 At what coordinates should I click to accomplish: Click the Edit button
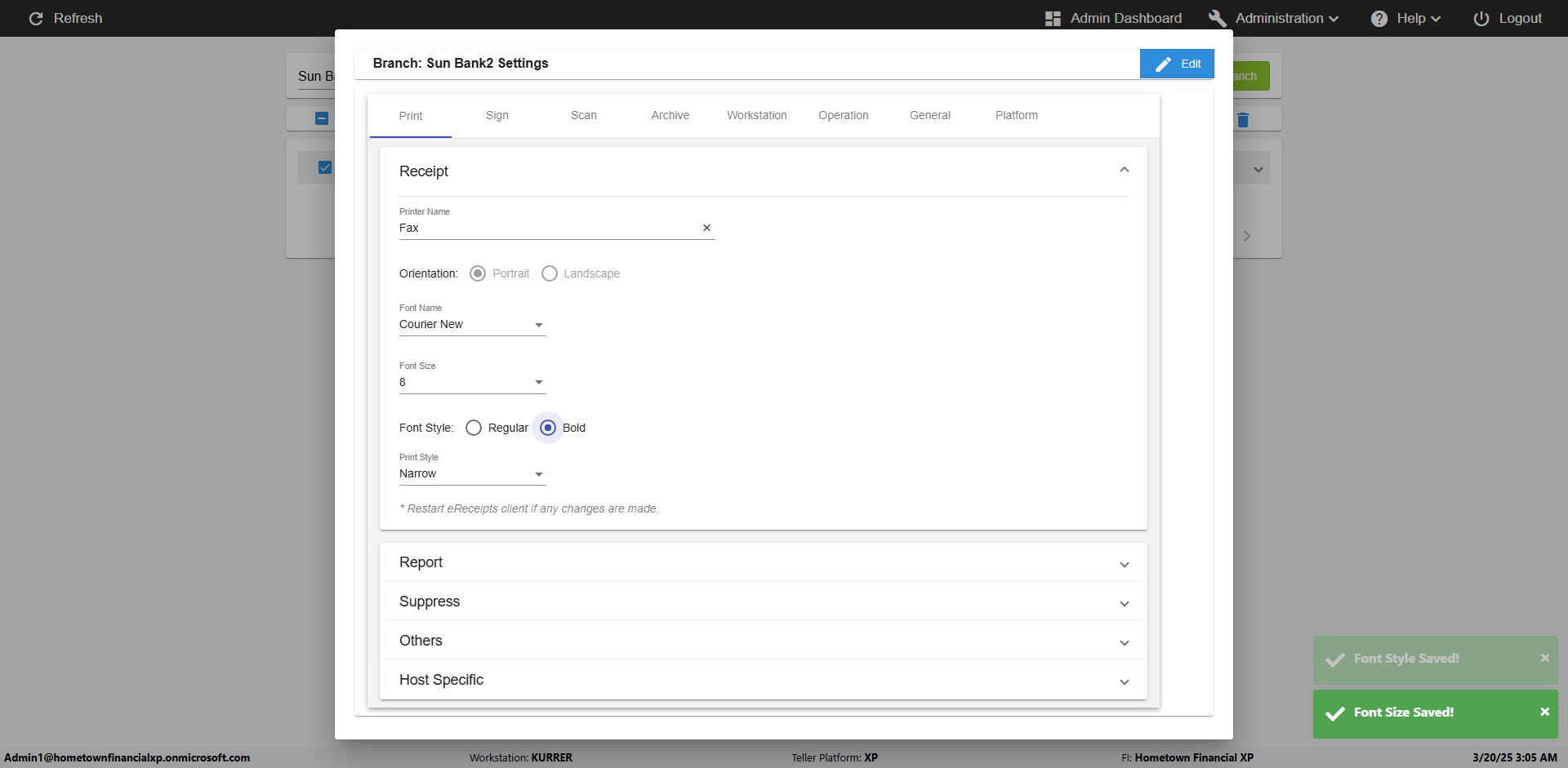(x=1177, y=64)
